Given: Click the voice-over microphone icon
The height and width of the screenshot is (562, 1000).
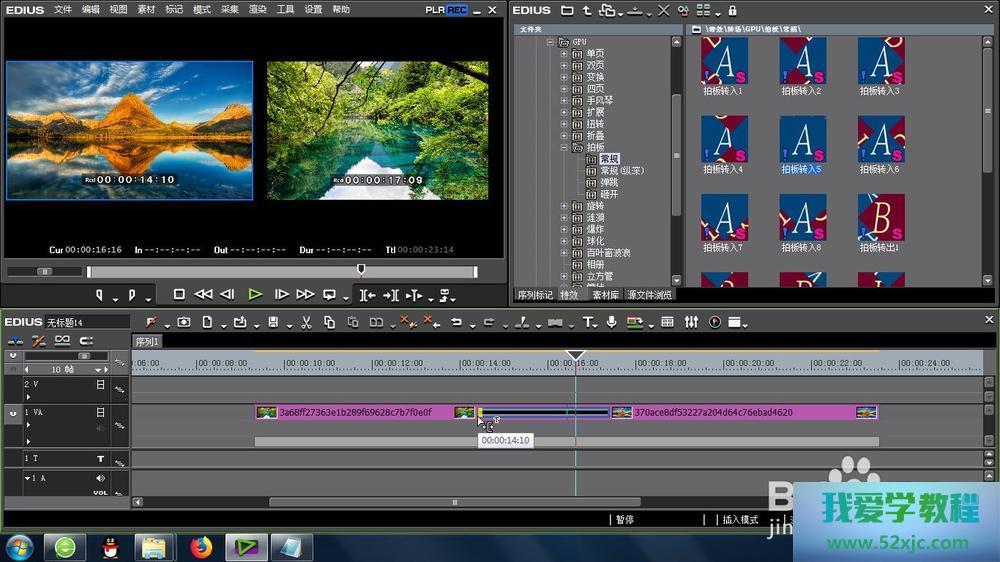Looking at the screenshot, I should click(x=611, y=322).
